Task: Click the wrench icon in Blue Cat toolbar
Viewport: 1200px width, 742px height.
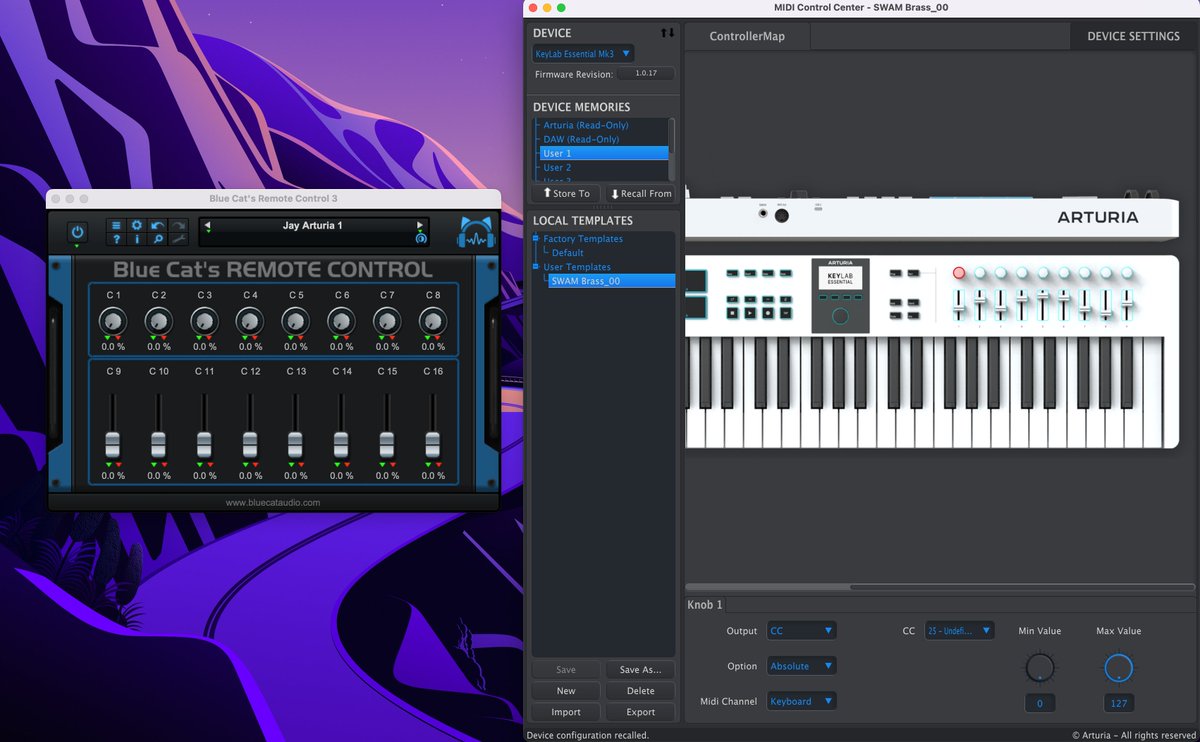Action: pos(179,239)
